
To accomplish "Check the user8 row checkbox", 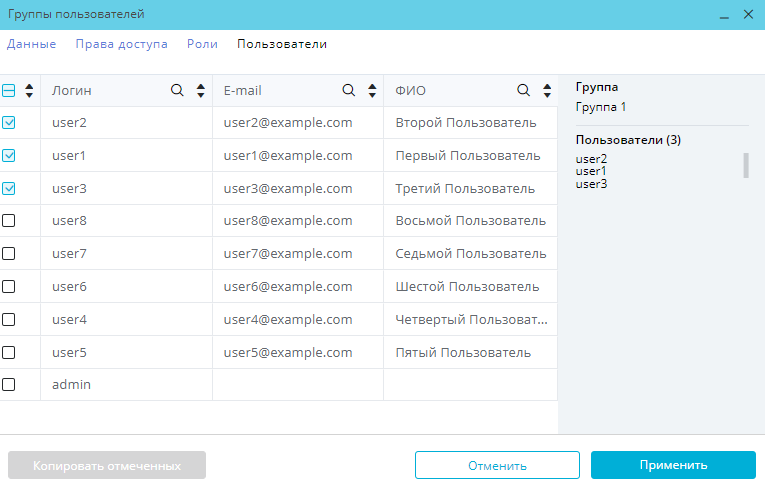I will [9, 221].
